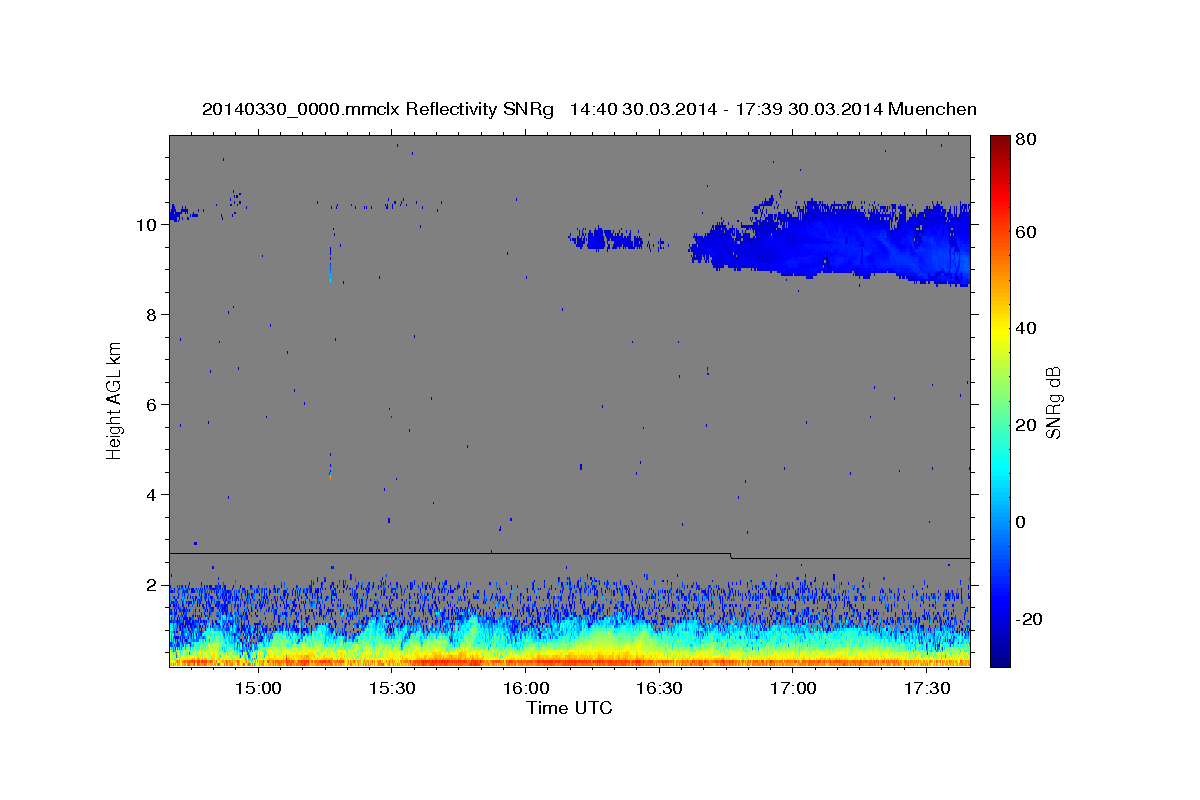1200x800 pixels.
Task: Click the '17:39 30.03.2014' end time in title
Action: (x=810, y=109)
